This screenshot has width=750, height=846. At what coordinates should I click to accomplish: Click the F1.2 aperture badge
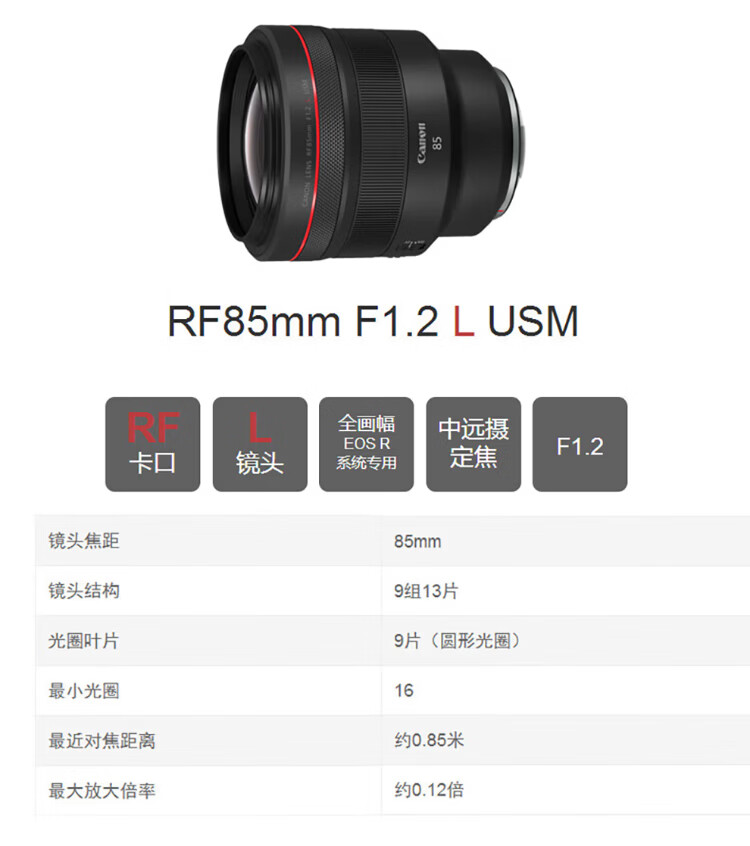[580, 444]
